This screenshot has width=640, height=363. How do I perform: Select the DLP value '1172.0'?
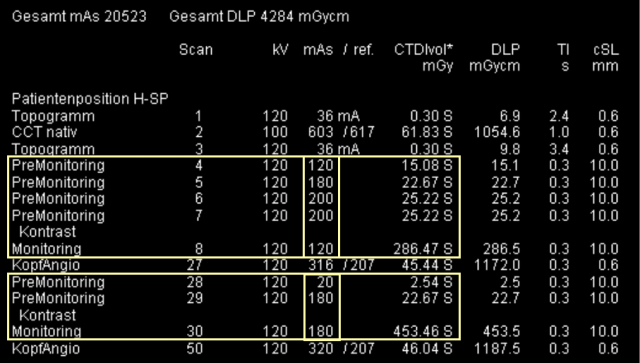[498, 265]
